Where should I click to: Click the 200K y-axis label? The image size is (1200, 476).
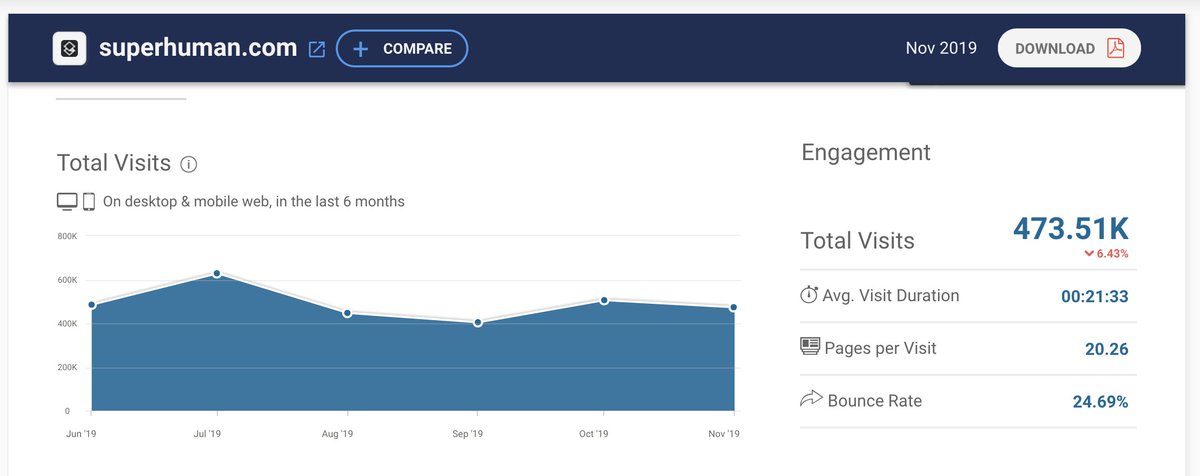[x=67, y=368]
